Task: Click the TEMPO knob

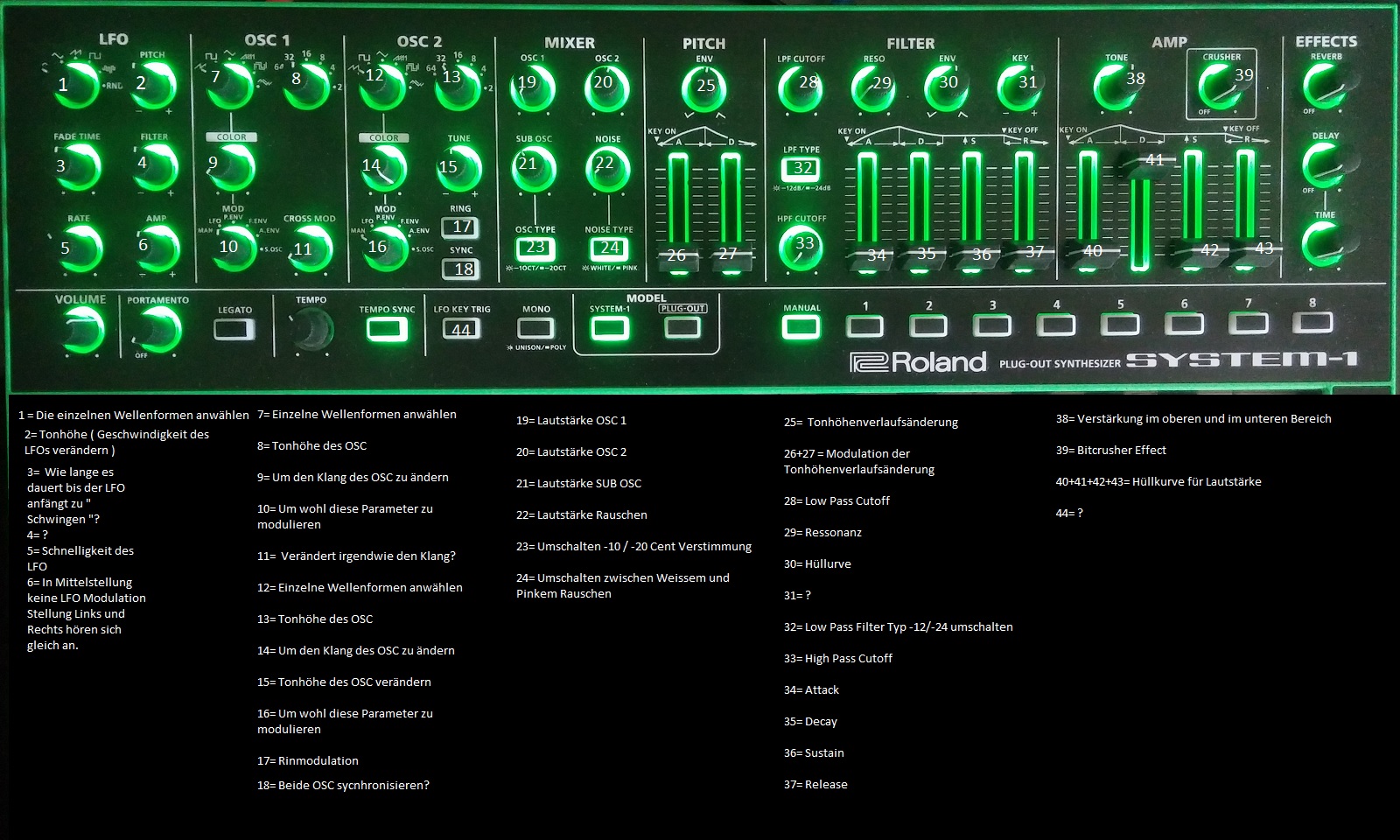Action: tap(311, 331)
